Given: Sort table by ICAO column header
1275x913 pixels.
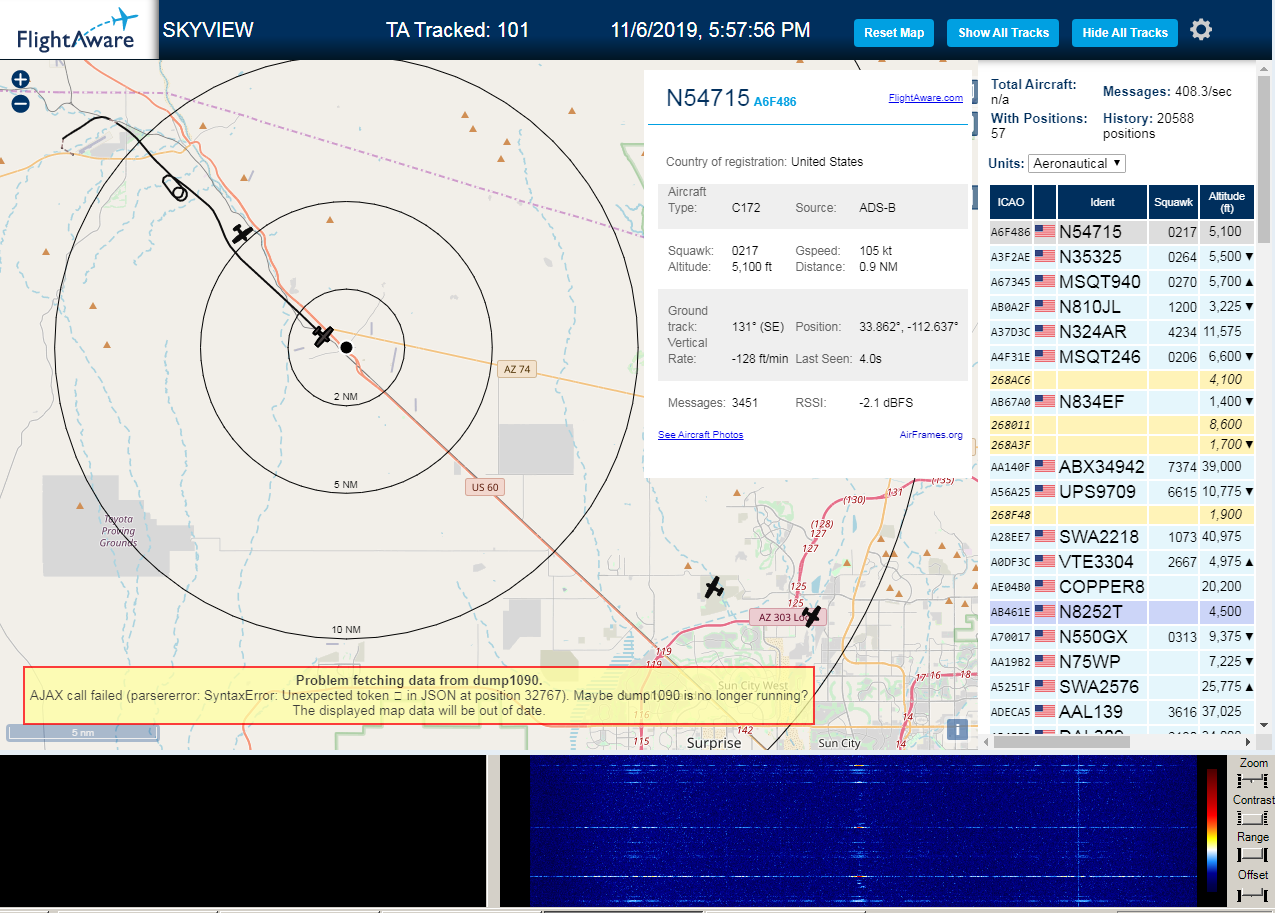Looking at the screenshot, I should tap(1011, 202).
